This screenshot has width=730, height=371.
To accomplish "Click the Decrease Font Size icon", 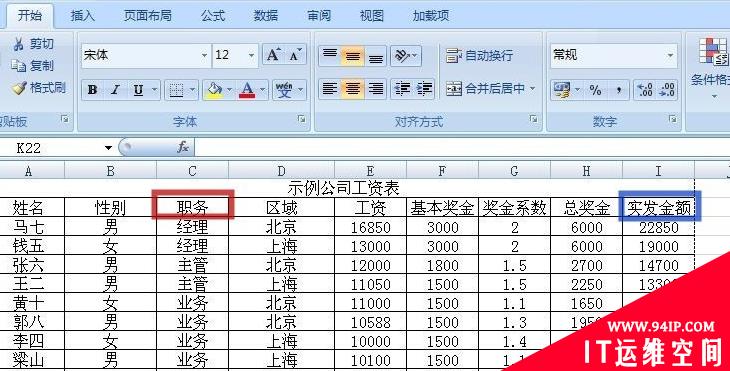I will 295,55.
